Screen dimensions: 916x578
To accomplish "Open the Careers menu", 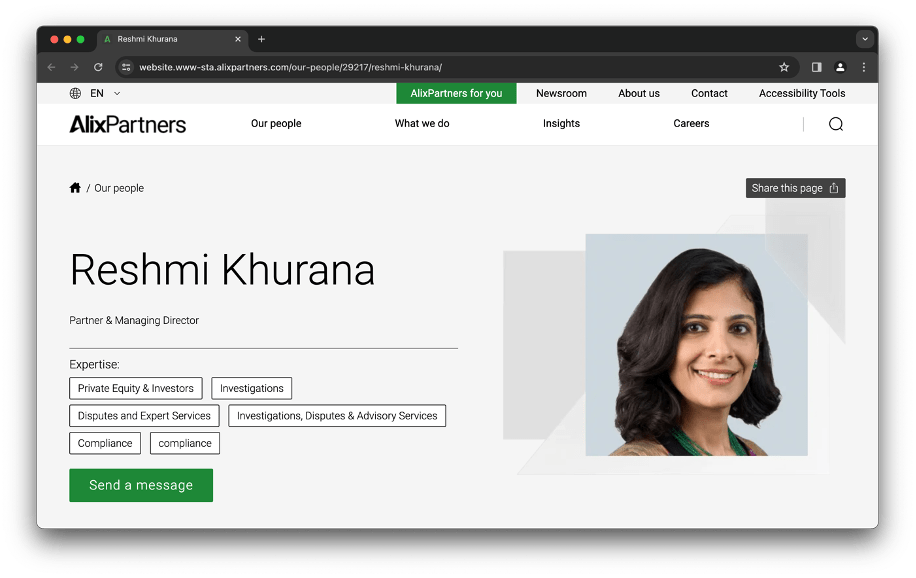I will [691, 123].
